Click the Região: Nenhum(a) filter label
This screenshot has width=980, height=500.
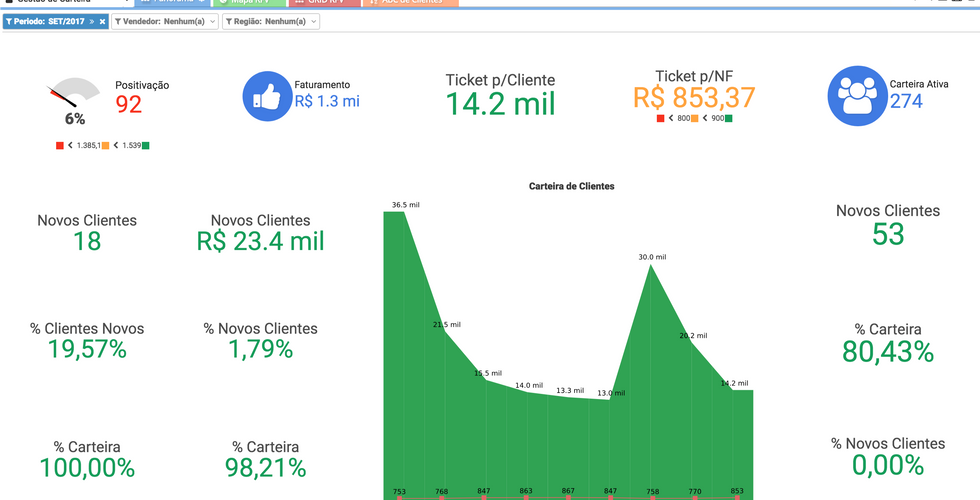[x=270, y=21]
